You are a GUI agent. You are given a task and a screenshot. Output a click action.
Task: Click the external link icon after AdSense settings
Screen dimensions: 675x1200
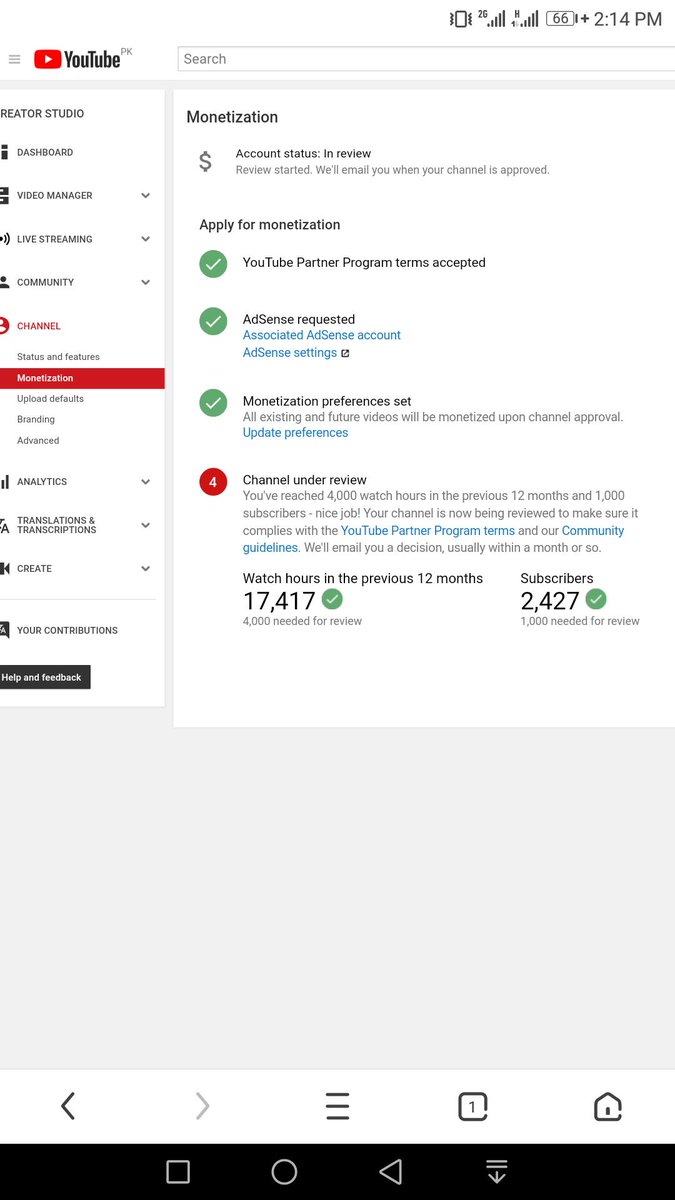[x=345, y=353]
